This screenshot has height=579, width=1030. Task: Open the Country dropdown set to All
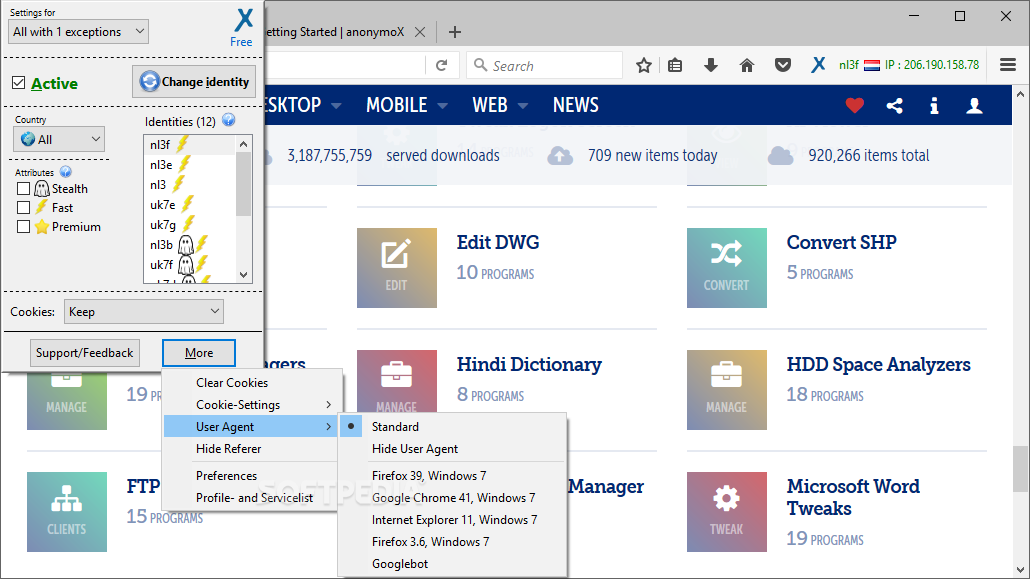(60, 139)
